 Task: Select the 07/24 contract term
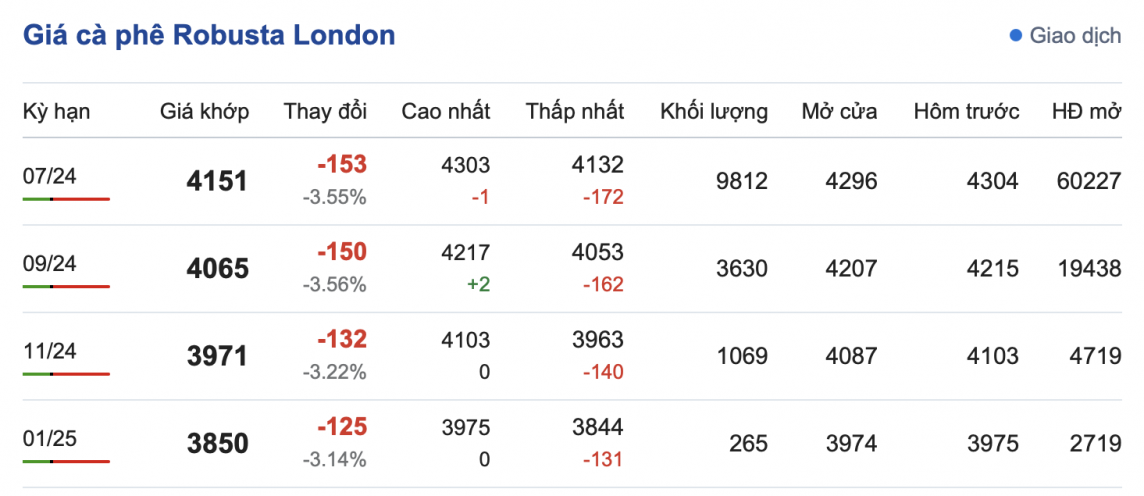click(x=50, y=177)
